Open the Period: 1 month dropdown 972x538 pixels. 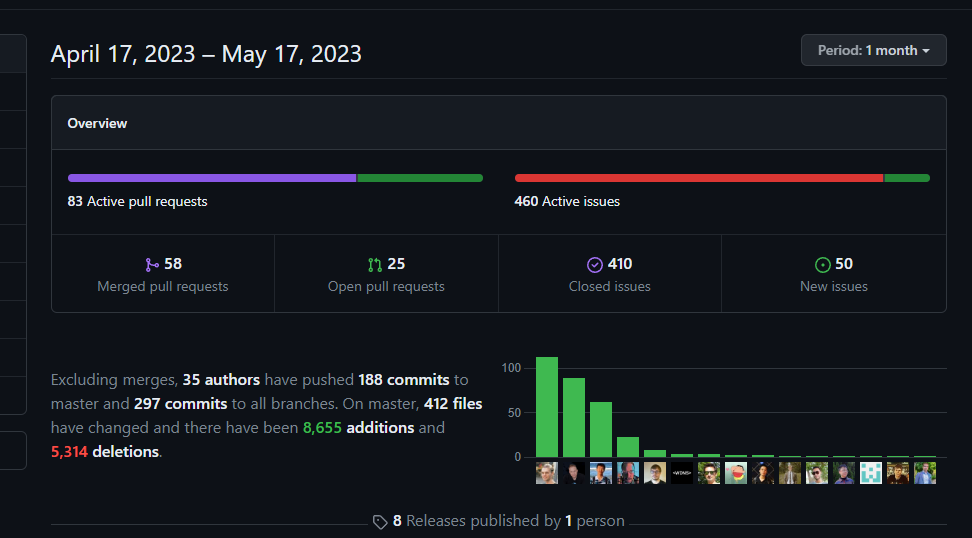(x=873, y=50)
